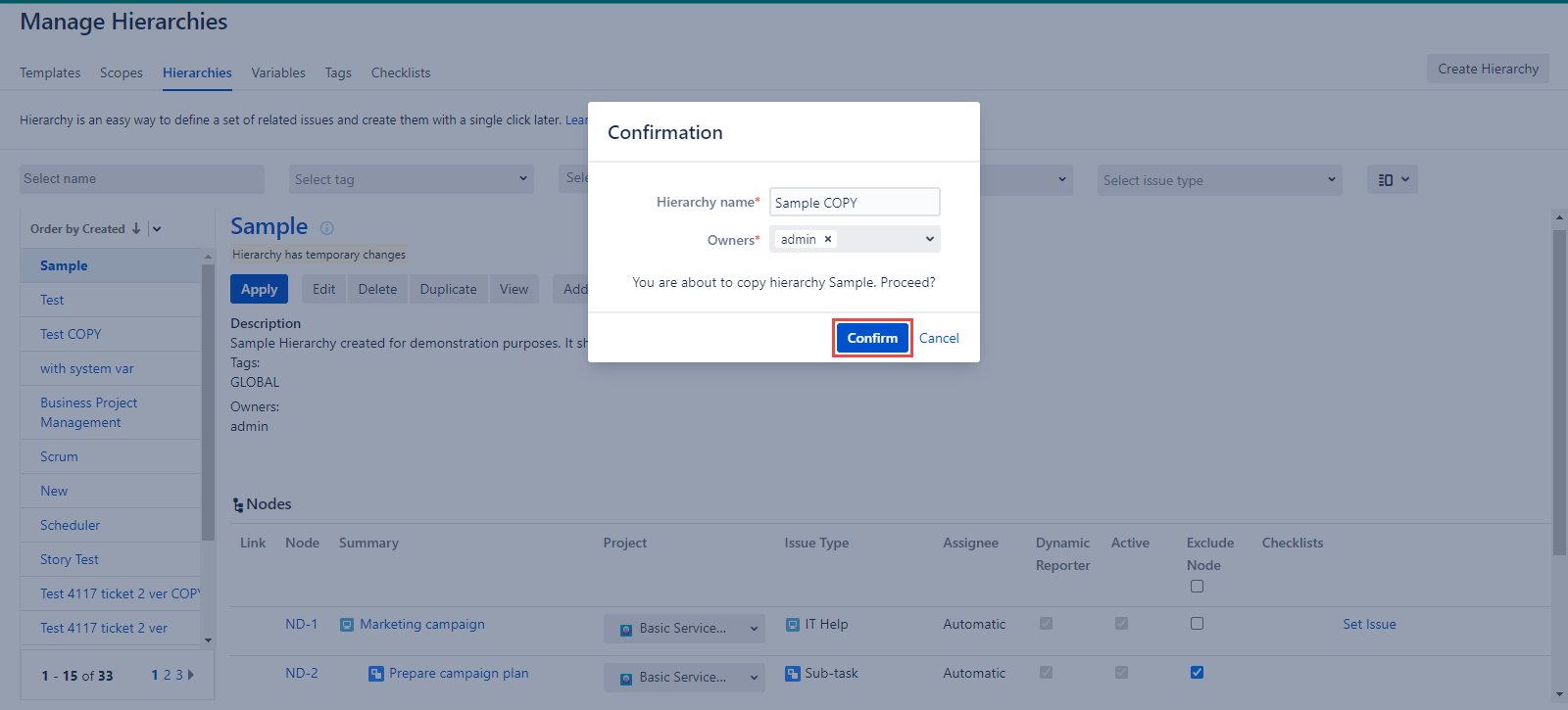Toggle sort direction arrow by Order by Created
The width and height of the screenshot is (1568, 710).
coord(136,229)
